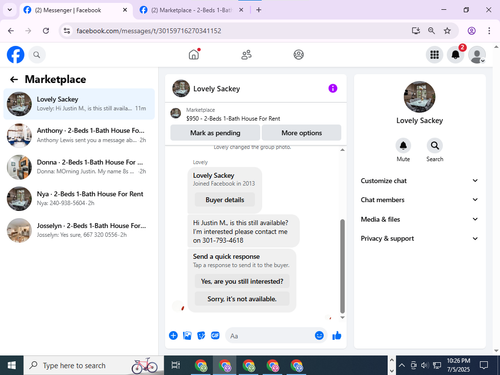Choose a sticker in composer
Viewport: 500px width, 375px height.
pyautogui.click(x=201, y=335)
